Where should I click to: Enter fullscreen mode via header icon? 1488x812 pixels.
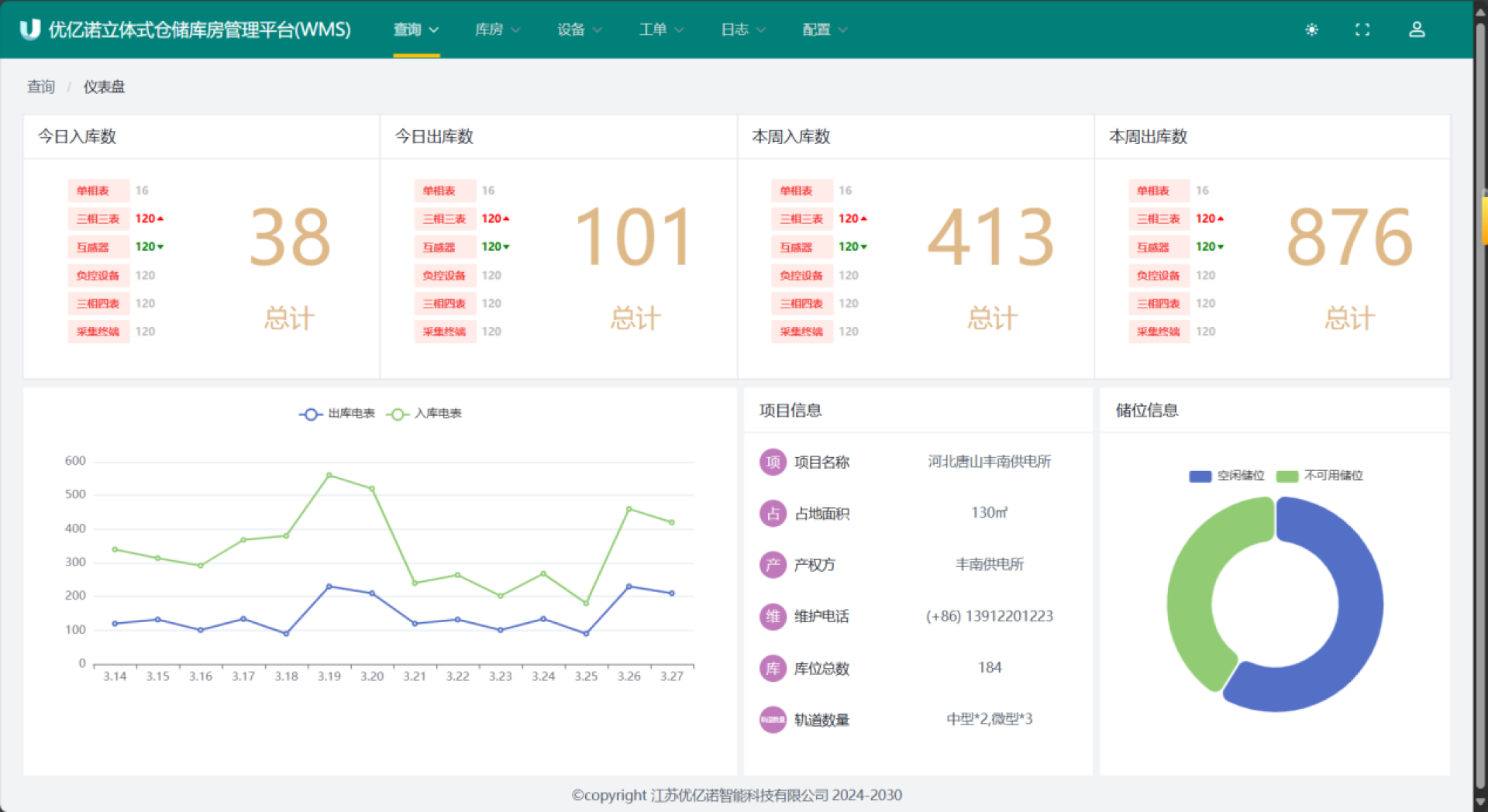point(1362,29)
